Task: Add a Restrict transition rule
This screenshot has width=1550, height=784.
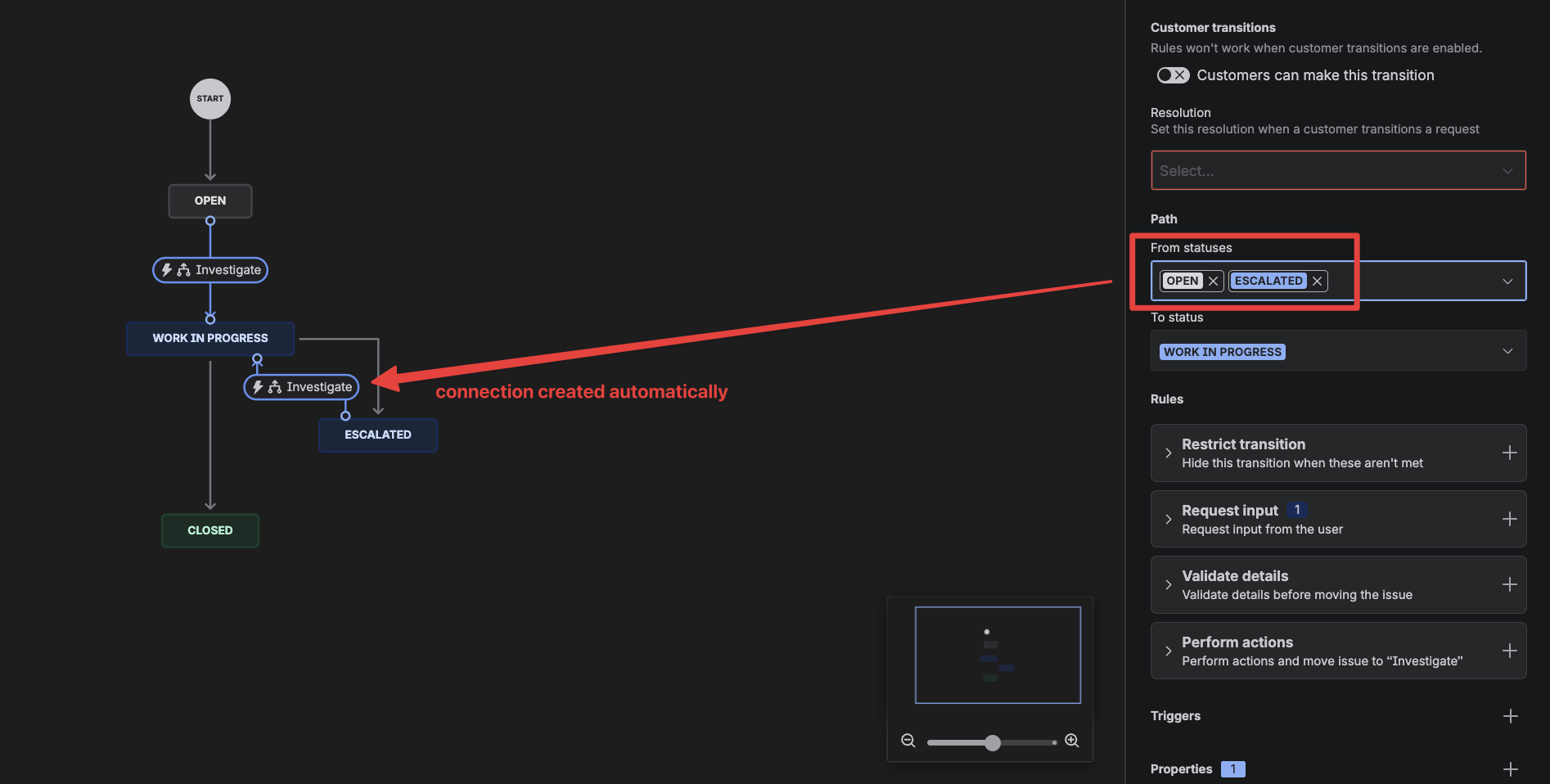Action: pyautogui.click(x=1509, y=453)
